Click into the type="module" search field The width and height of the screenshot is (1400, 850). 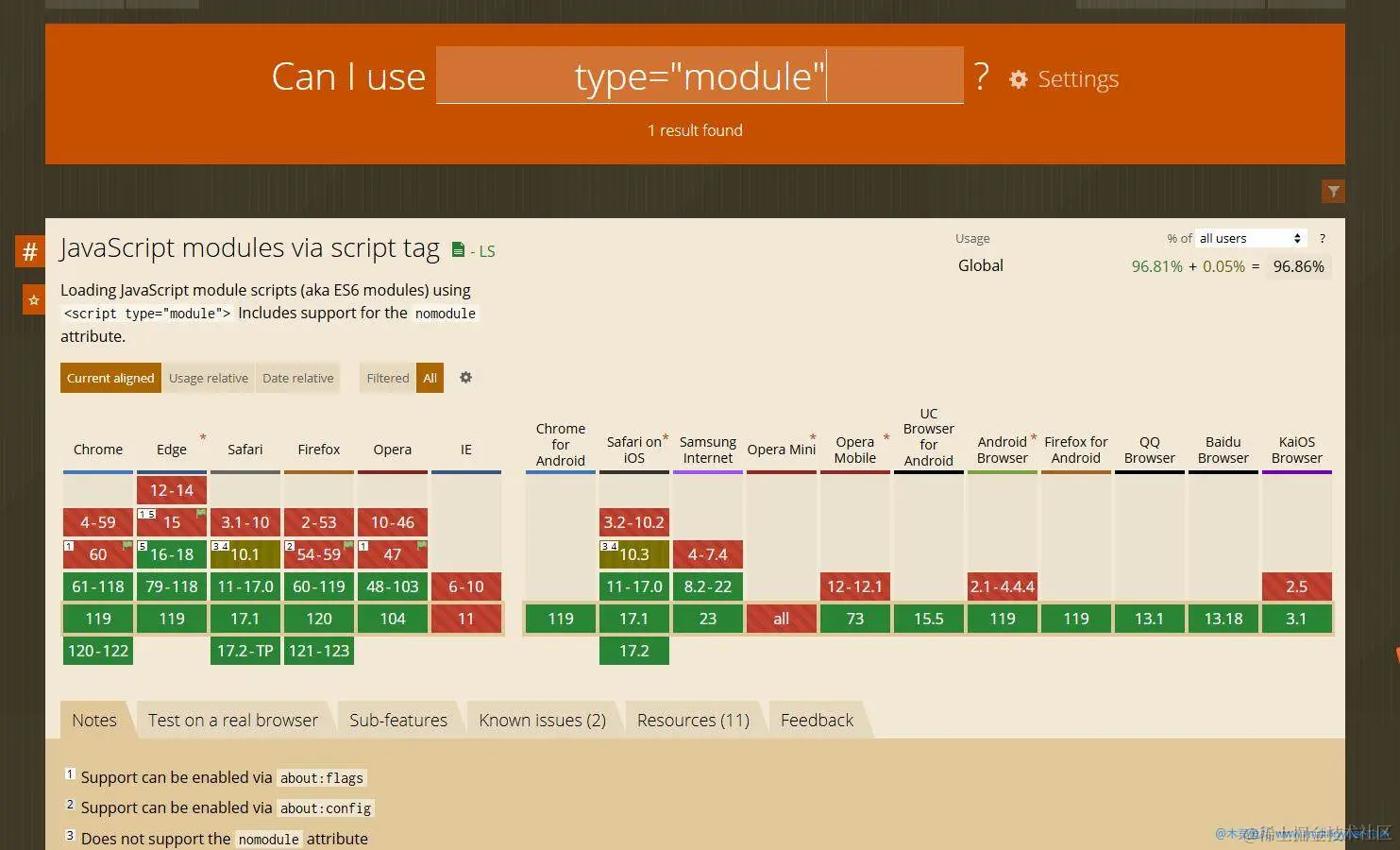click(700, 76)
